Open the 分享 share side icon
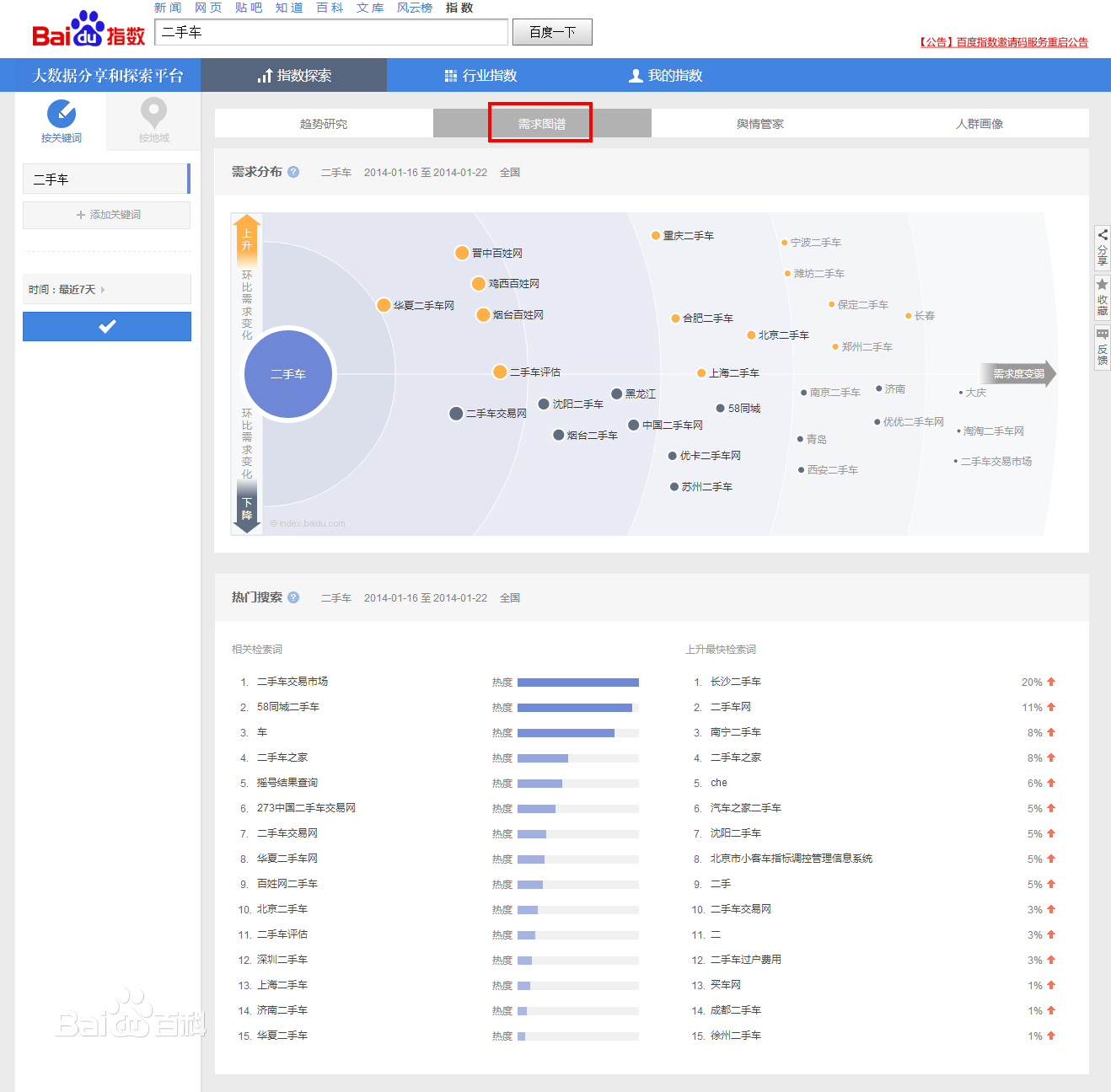The height and width of the screenshot is (1092, 1111). click(x=1103, y=249)
